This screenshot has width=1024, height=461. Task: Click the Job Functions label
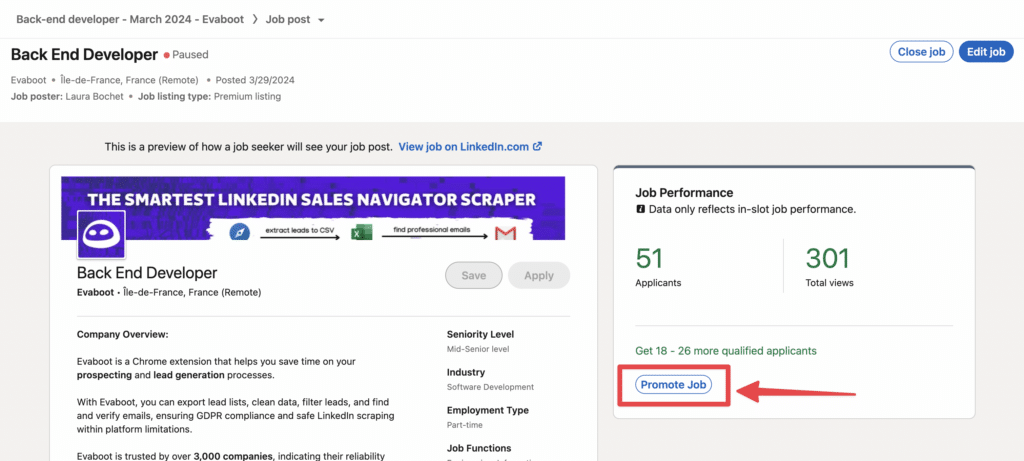click(479, 448)
